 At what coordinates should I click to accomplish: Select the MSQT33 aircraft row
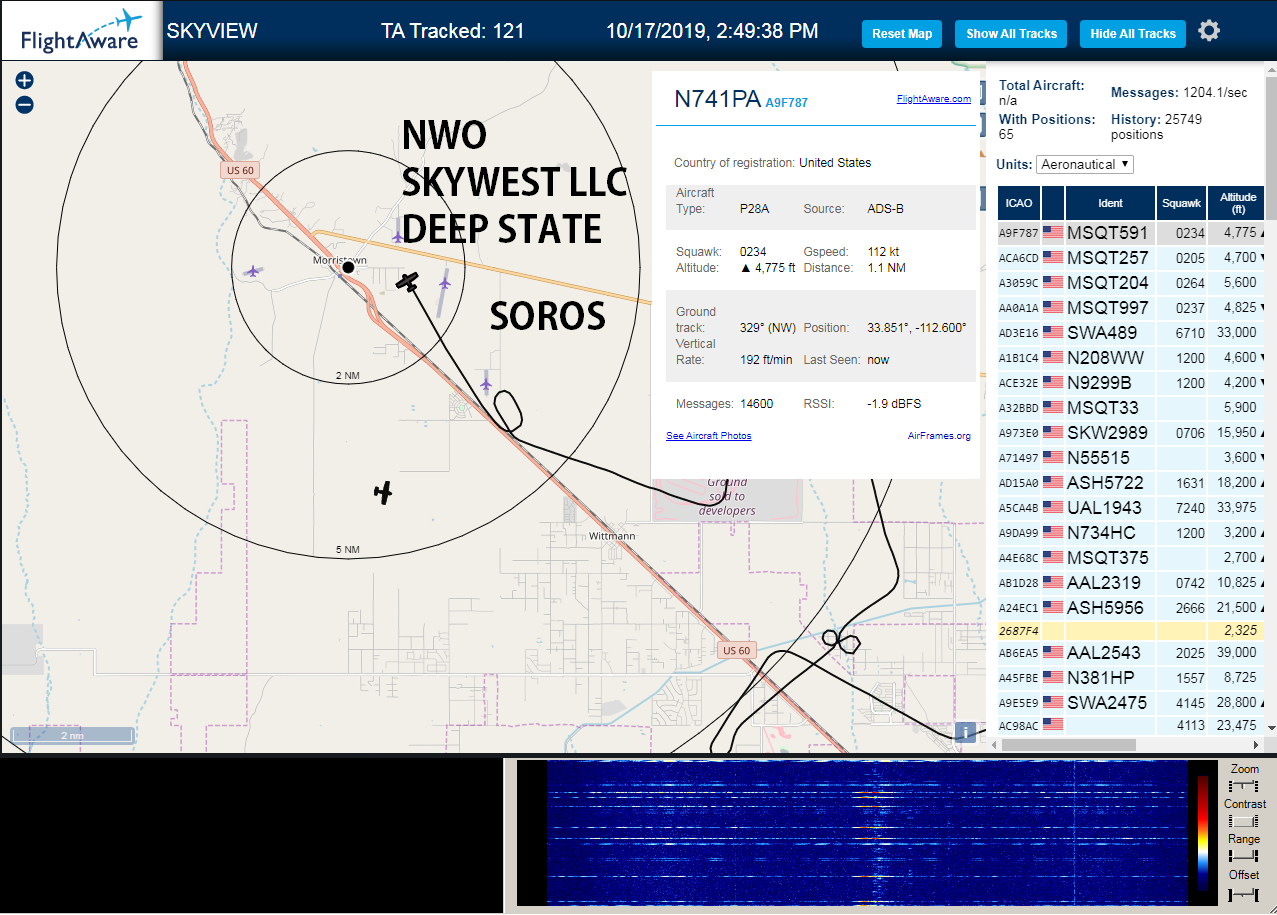(x=1132, y=407)
